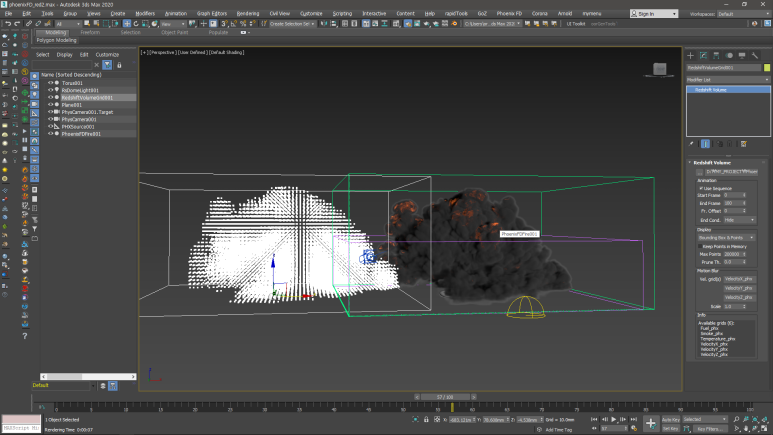Toggle visibility eye of Torus001
This screenshot has height=435, width=773.
(x=51, y=83)
